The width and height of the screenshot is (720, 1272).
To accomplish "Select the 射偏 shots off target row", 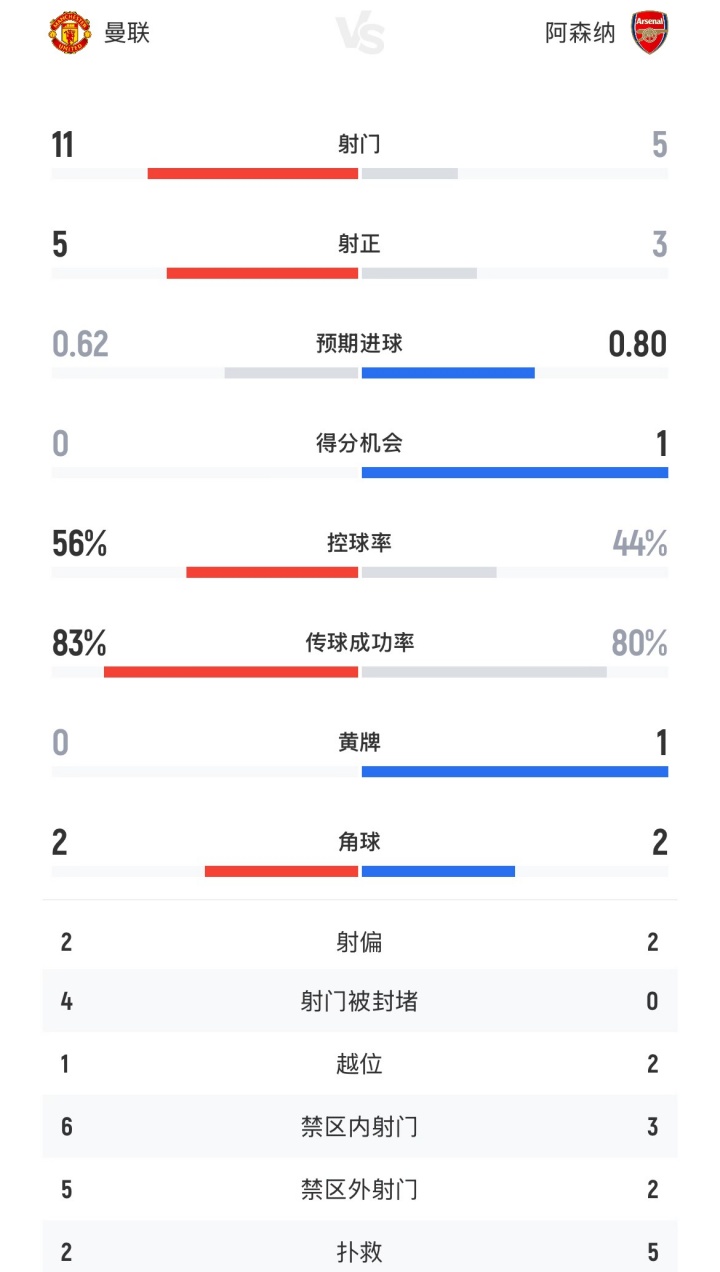I will (360, 938).
